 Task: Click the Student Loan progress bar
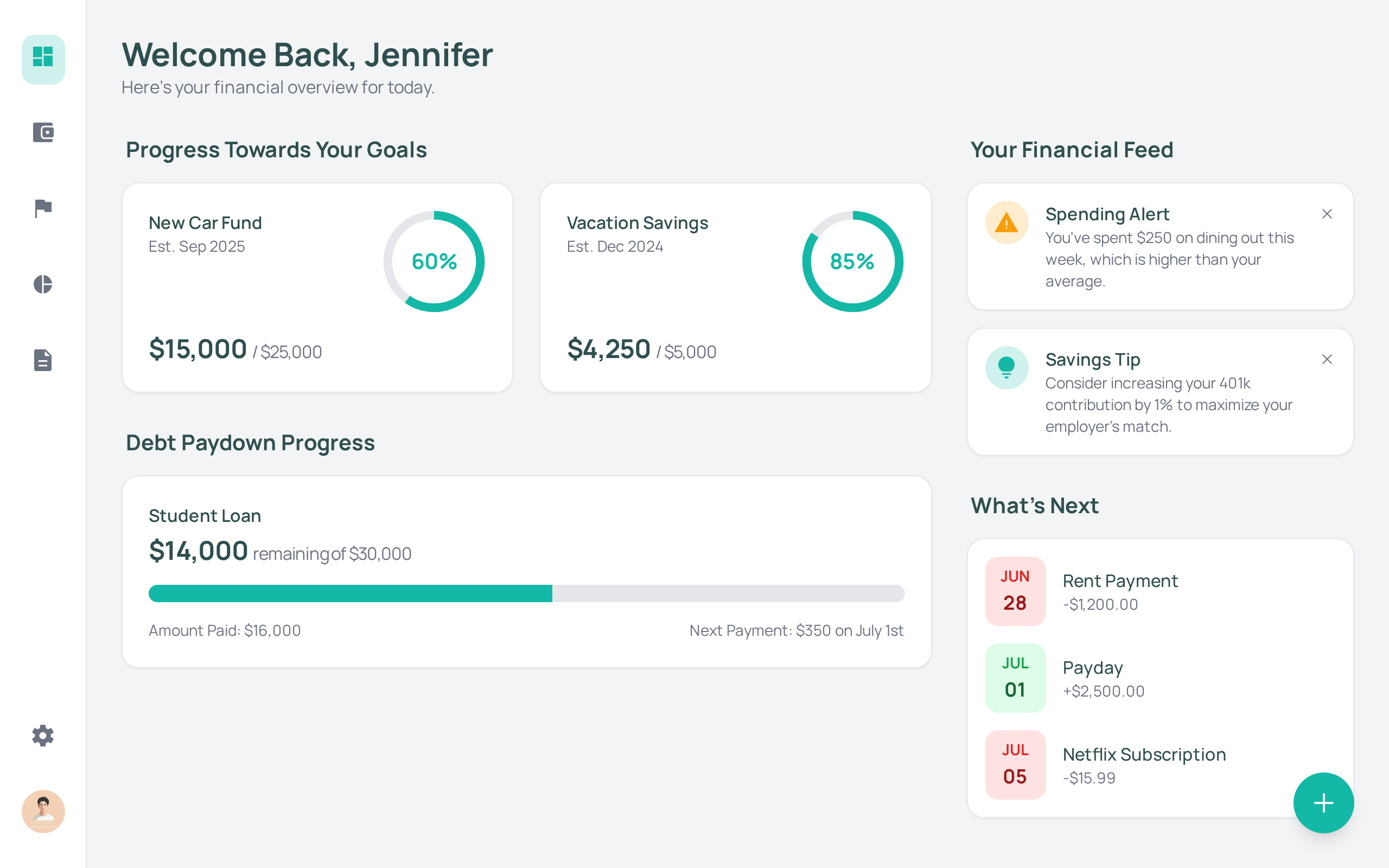click(x=526, y=593)
